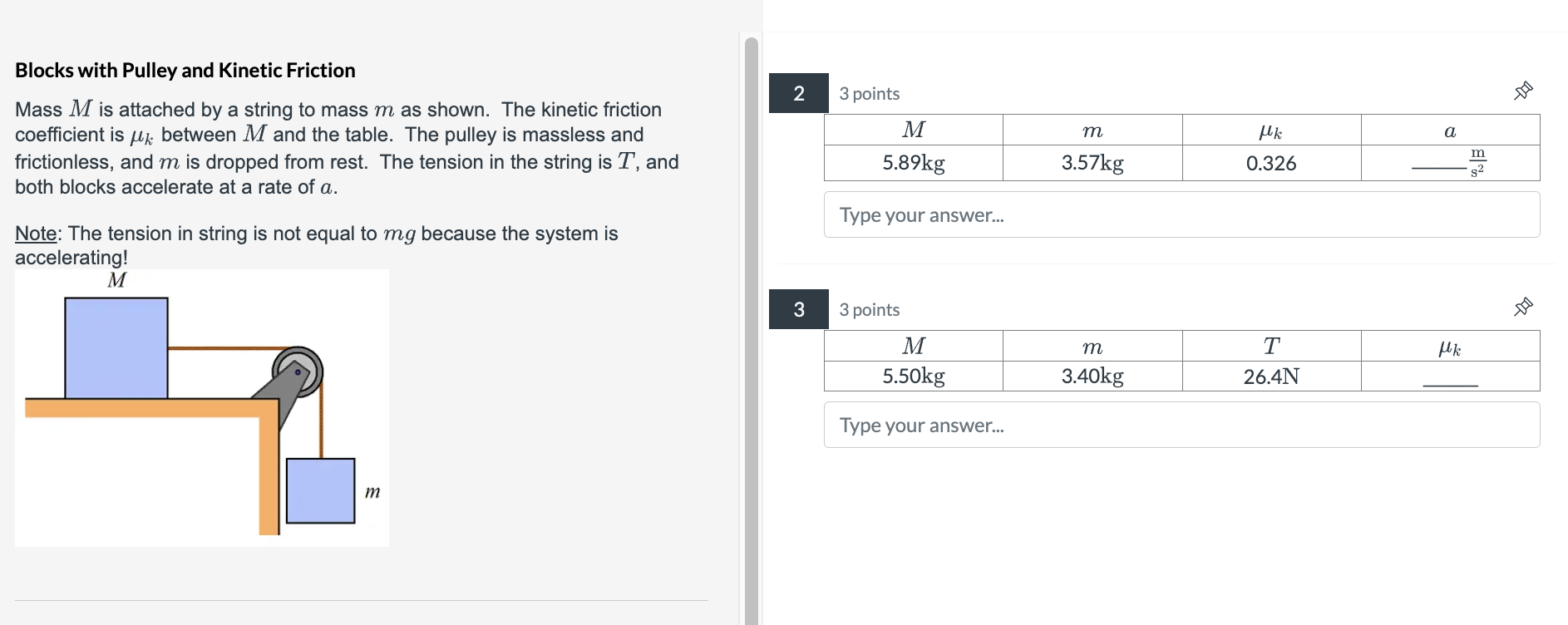This screenshot has width=1568, height=625.
Task: Pin question 3 with the pushpin icon
Action: (x=1523, y=307)
